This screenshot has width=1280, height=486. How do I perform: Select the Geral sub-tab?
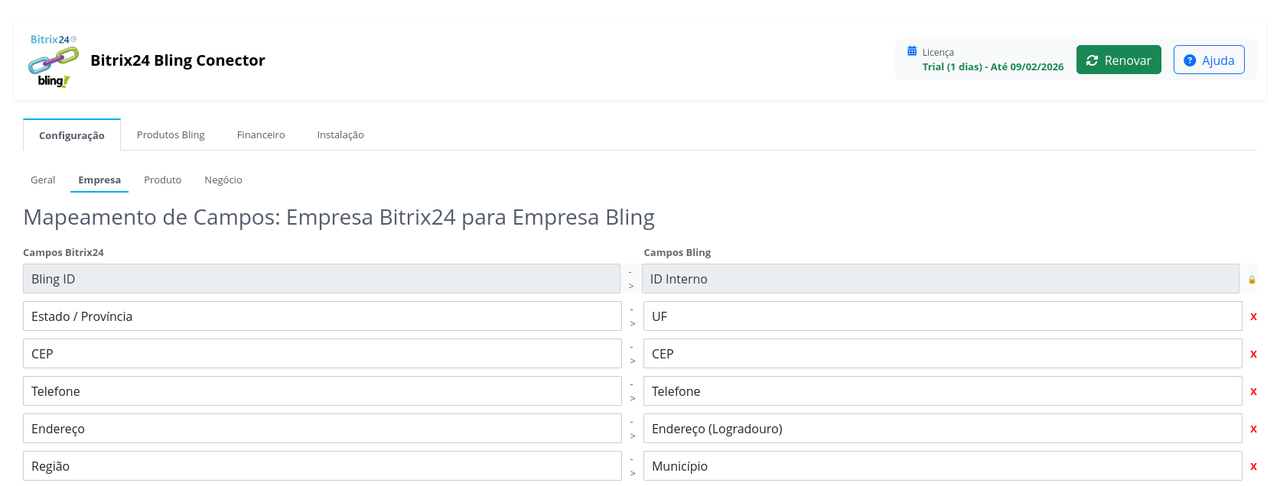tap(43, 180)
